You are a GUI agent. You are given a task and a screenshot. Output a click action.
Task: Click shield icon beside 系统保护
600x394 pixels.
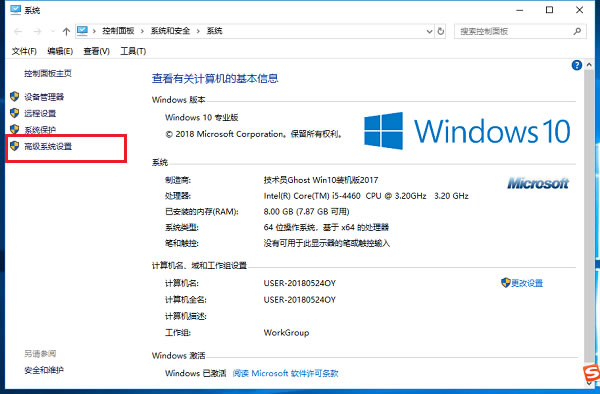tap(15, 129)
